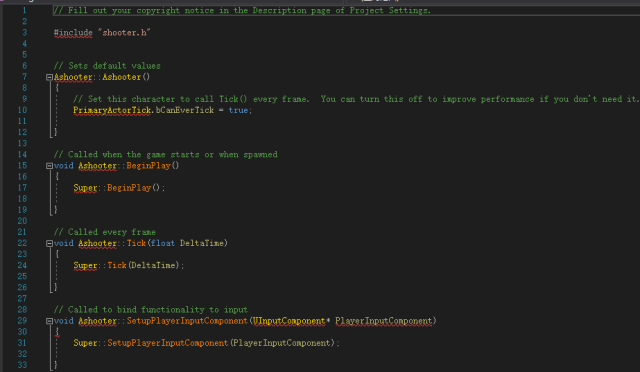The height and width of the screenshot is (372, 640).
Task: Click the 'void' keyword on line 15
Action: [64, 166]
